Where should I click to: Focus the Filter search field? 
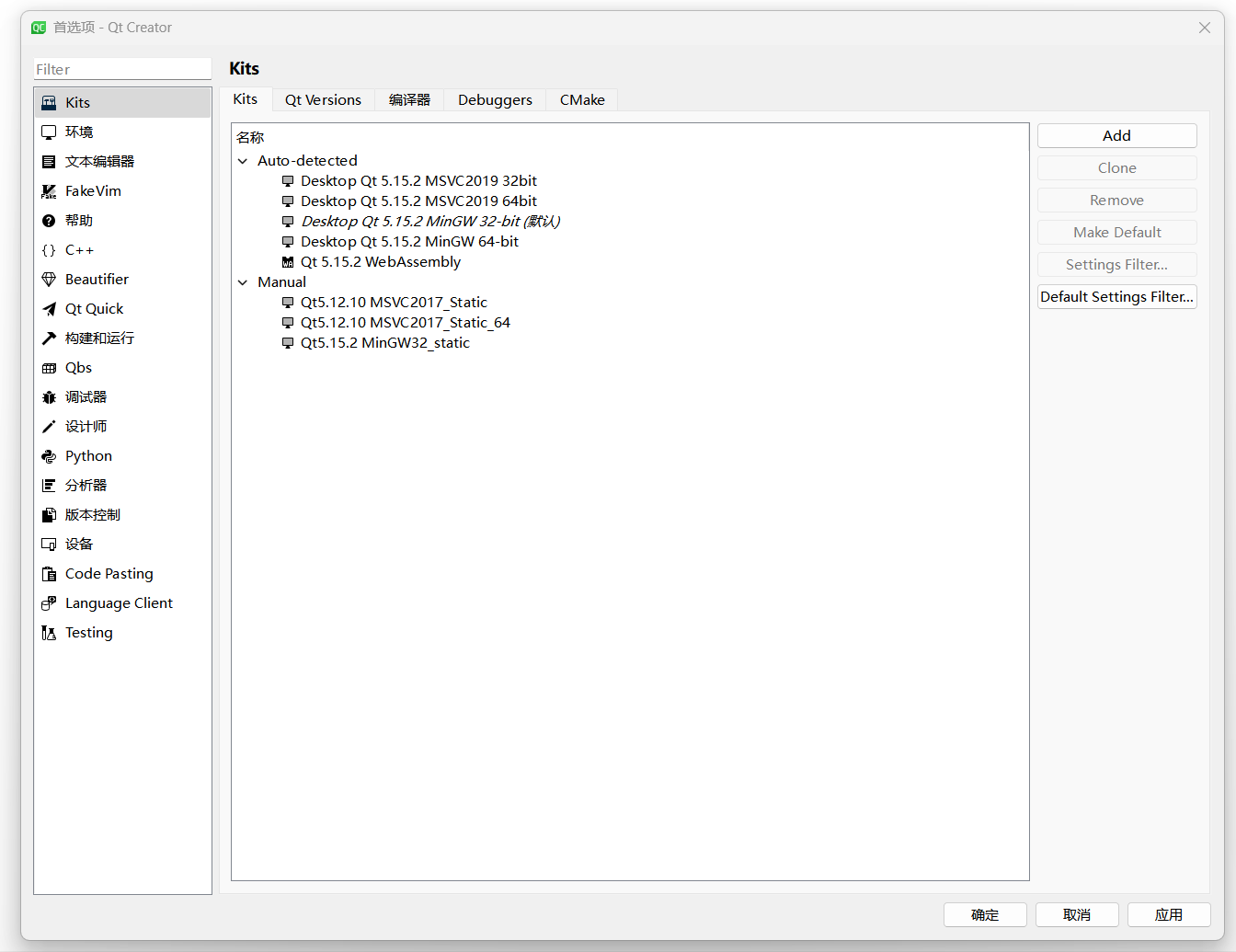[122, 69]
